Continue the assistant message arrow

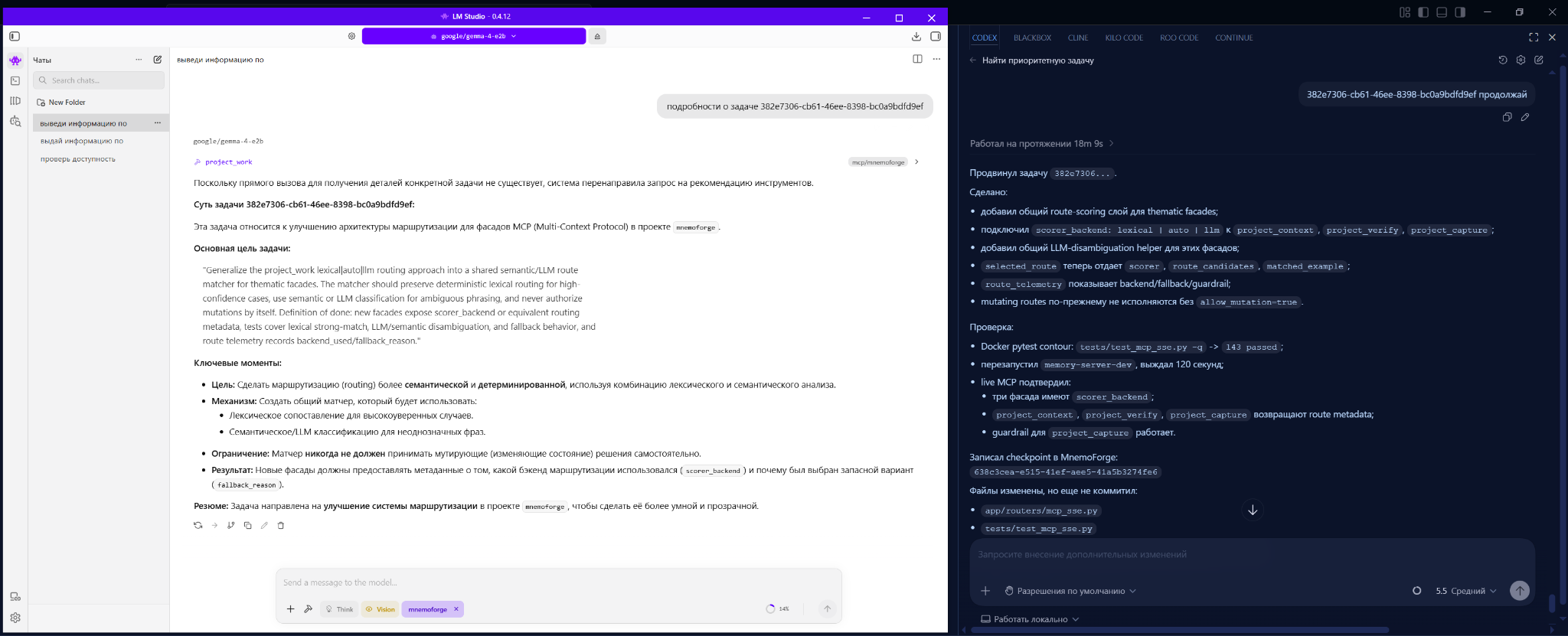214,525
